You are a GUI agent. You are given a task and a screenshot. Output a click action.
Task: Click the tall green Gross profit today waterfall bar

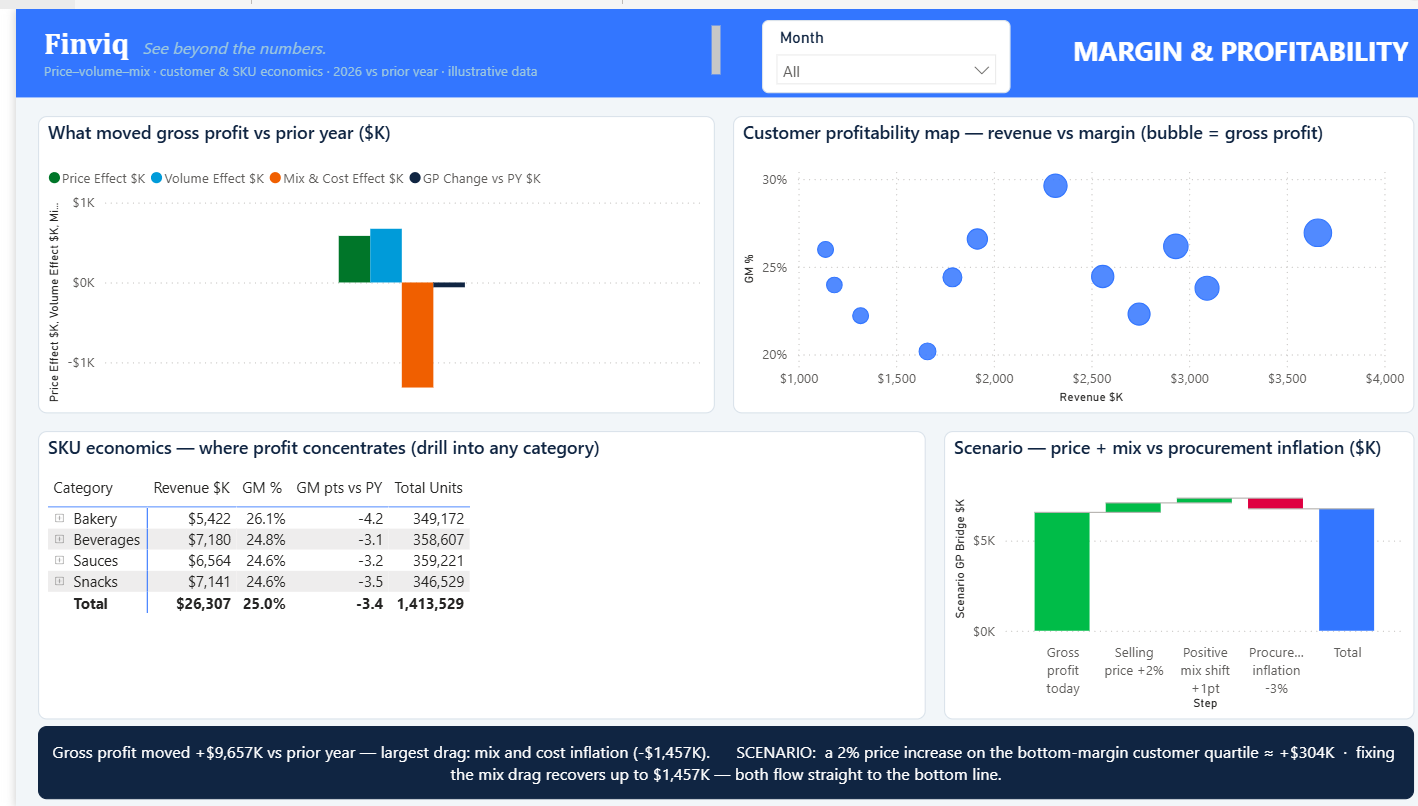coord(1062,571)
